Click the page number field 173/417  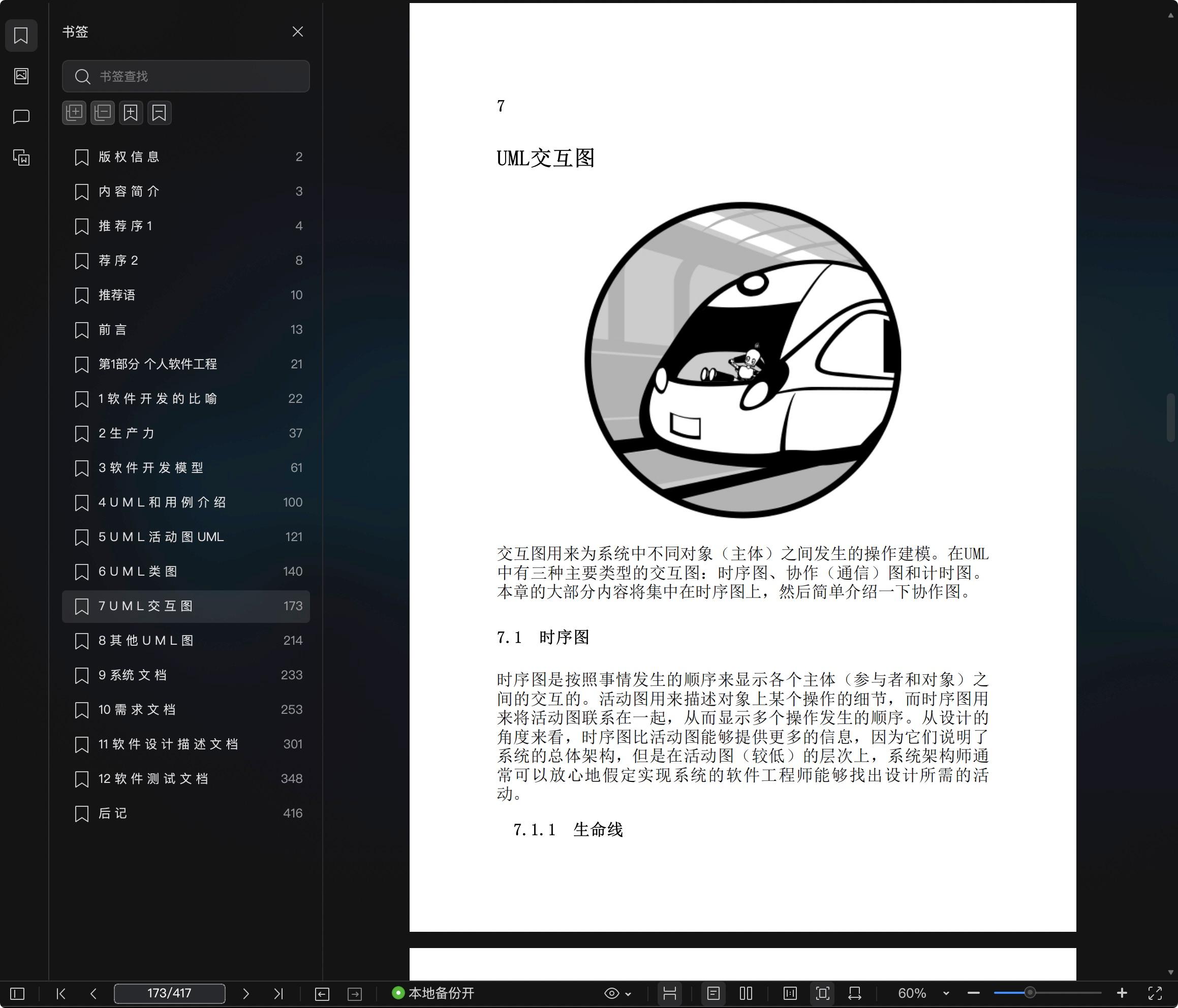pyautogui.click(x=169, y=993)
